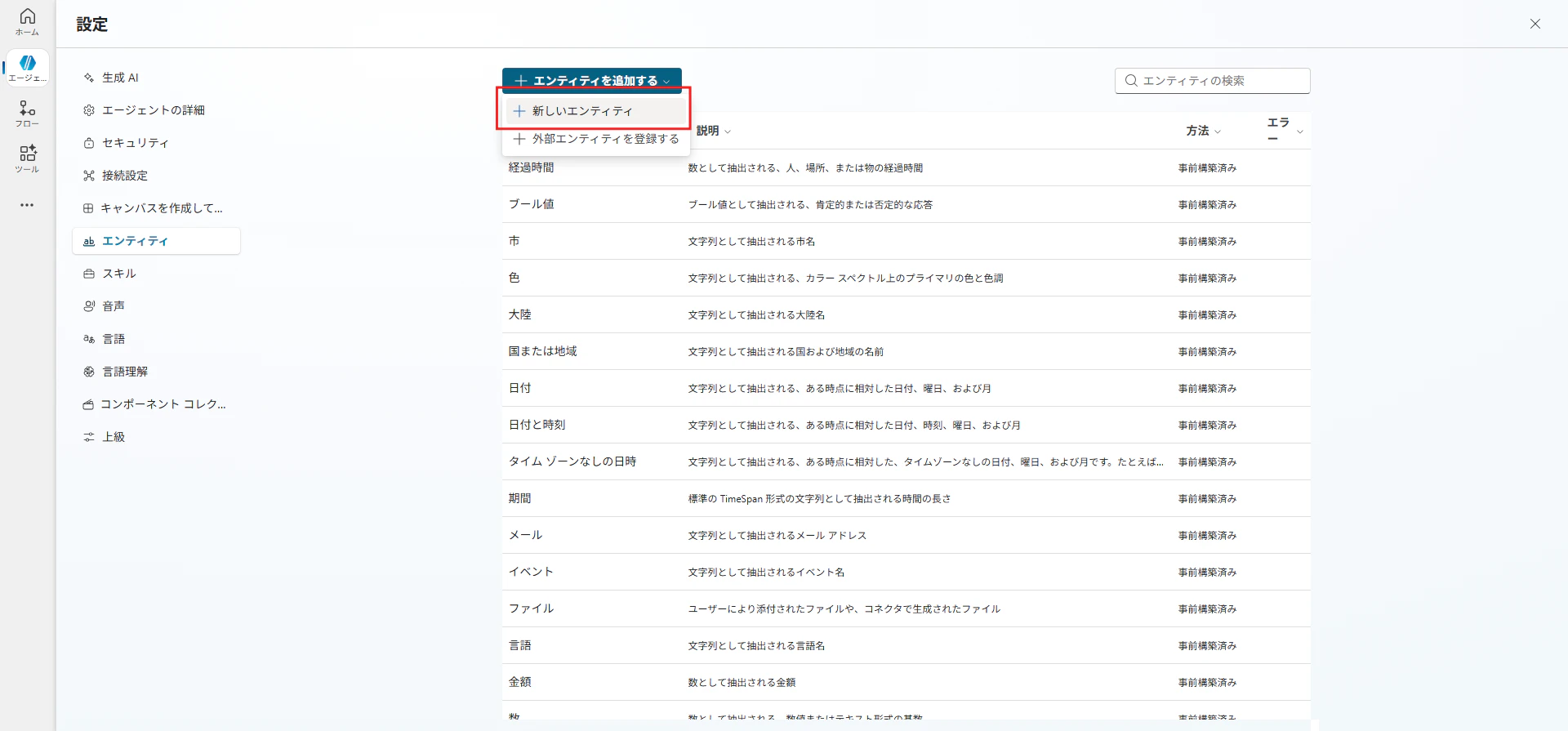Click the canvas grid icon beside キャンバスを作成して

point(88,208)
